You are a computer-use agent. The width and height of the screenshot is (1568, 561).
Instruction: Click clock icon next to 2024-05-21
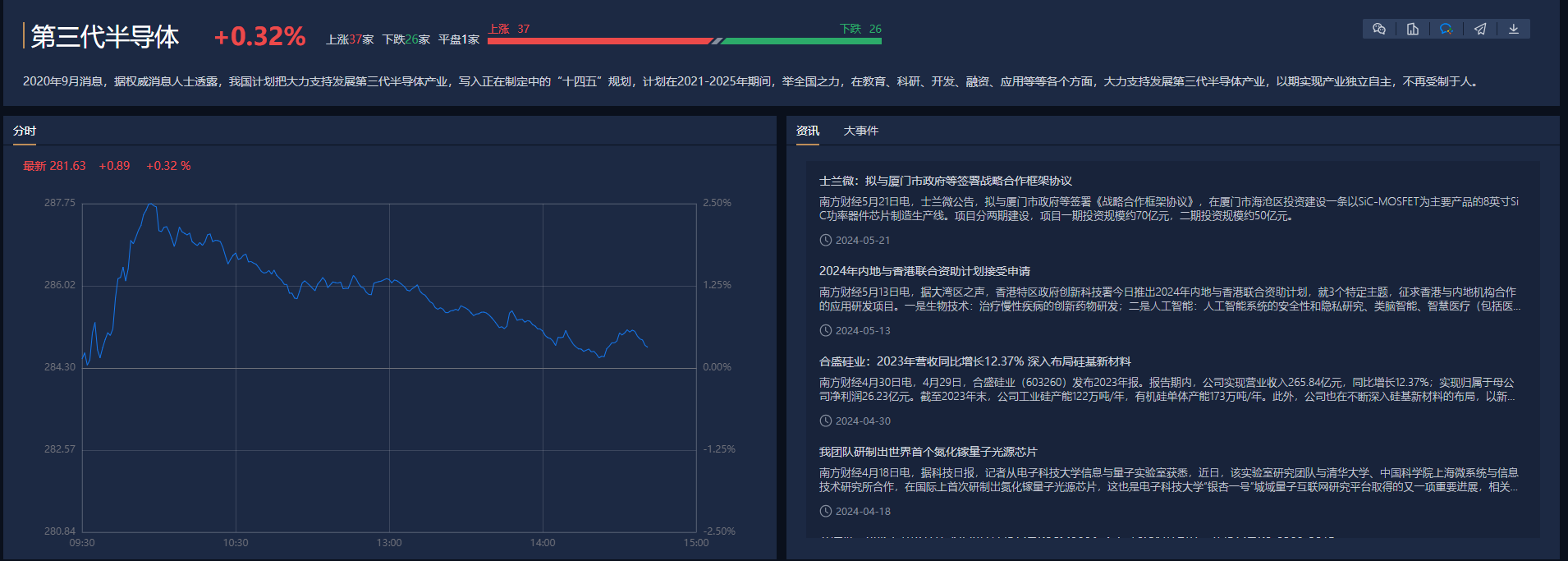(x=825, y=241)
